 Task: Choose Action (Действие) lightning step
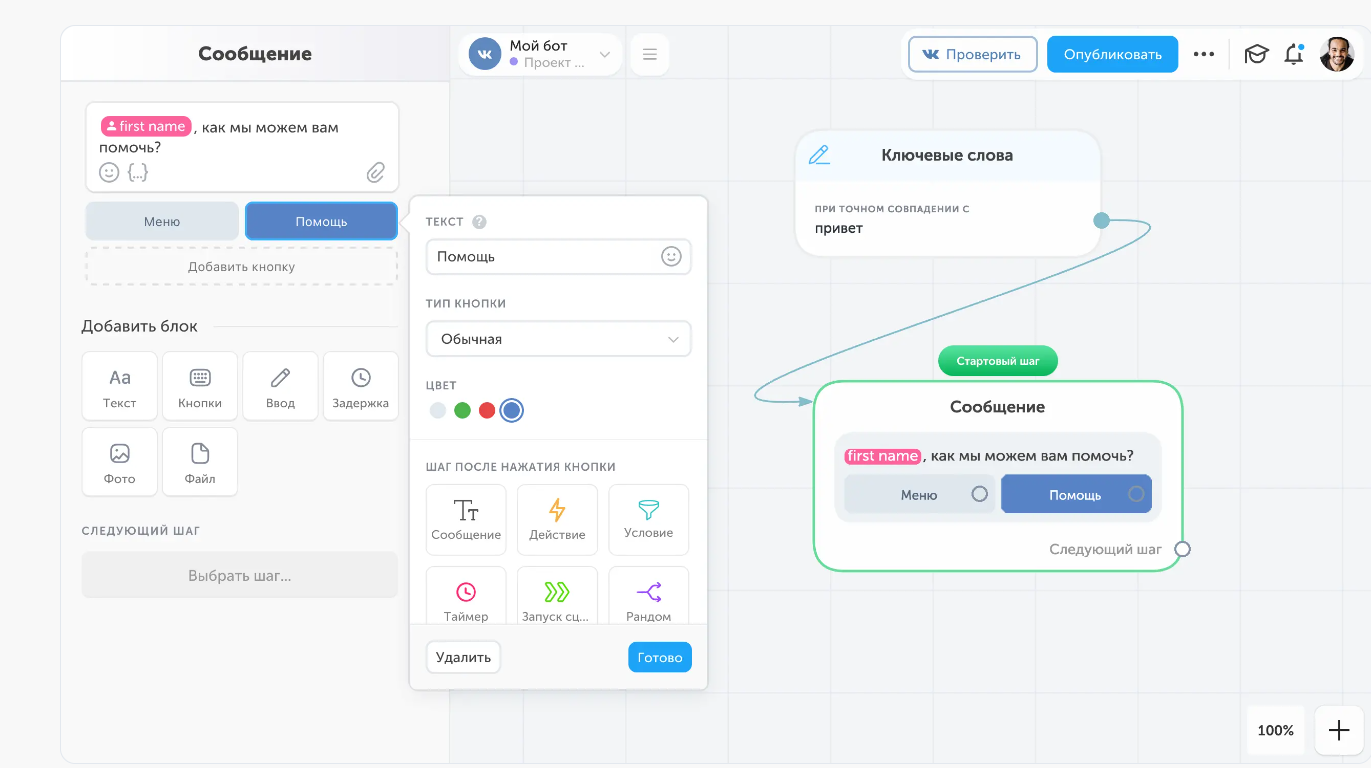click(557, 519)
